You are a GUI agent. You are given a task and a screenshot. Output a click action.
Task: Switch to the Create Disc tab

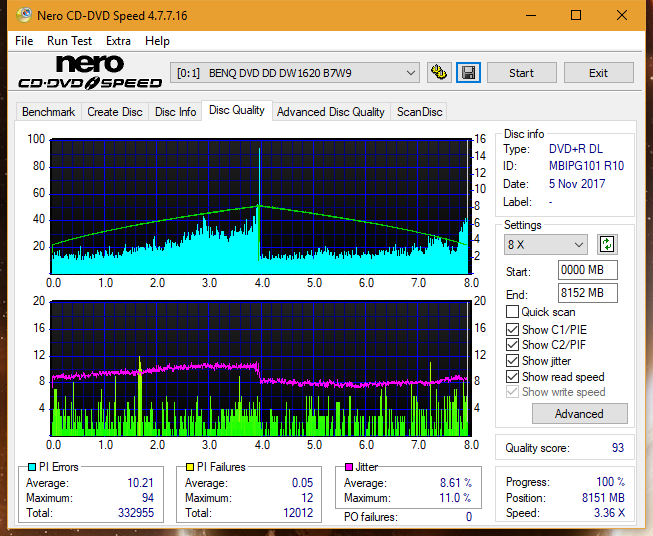click(x=115, y=112)
